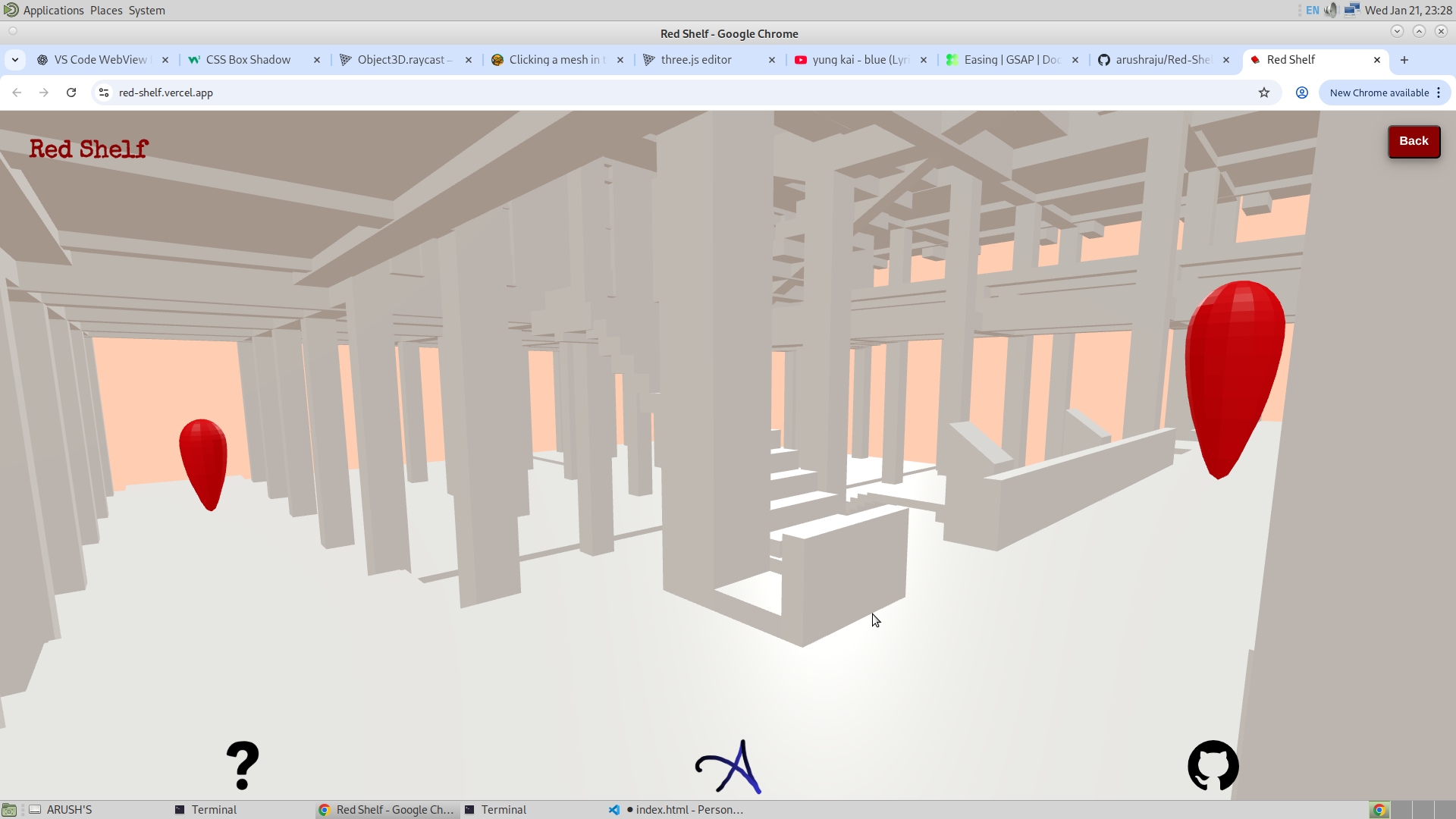Screen dimensions: 1456x819
Task: Bookmark page with the star icon
Action: (x=1264, y=93)
